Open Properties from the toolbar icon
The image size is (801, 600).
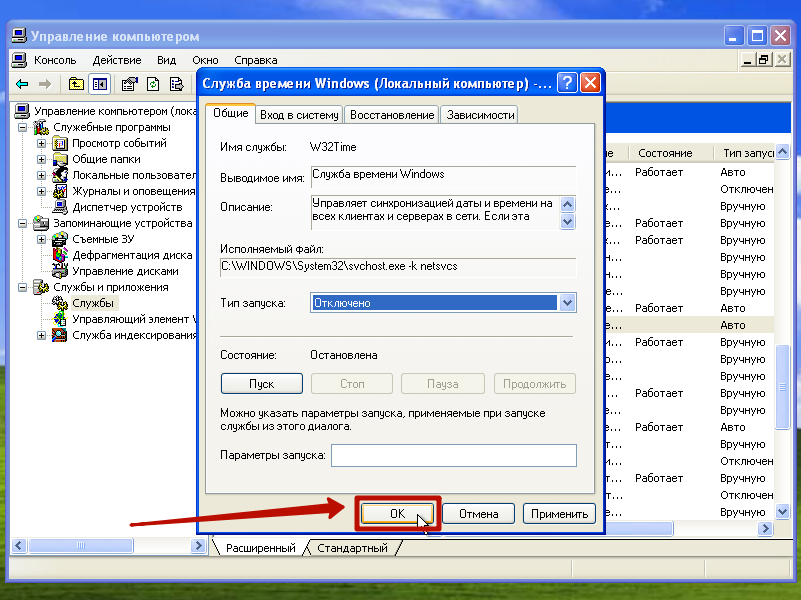129,84
